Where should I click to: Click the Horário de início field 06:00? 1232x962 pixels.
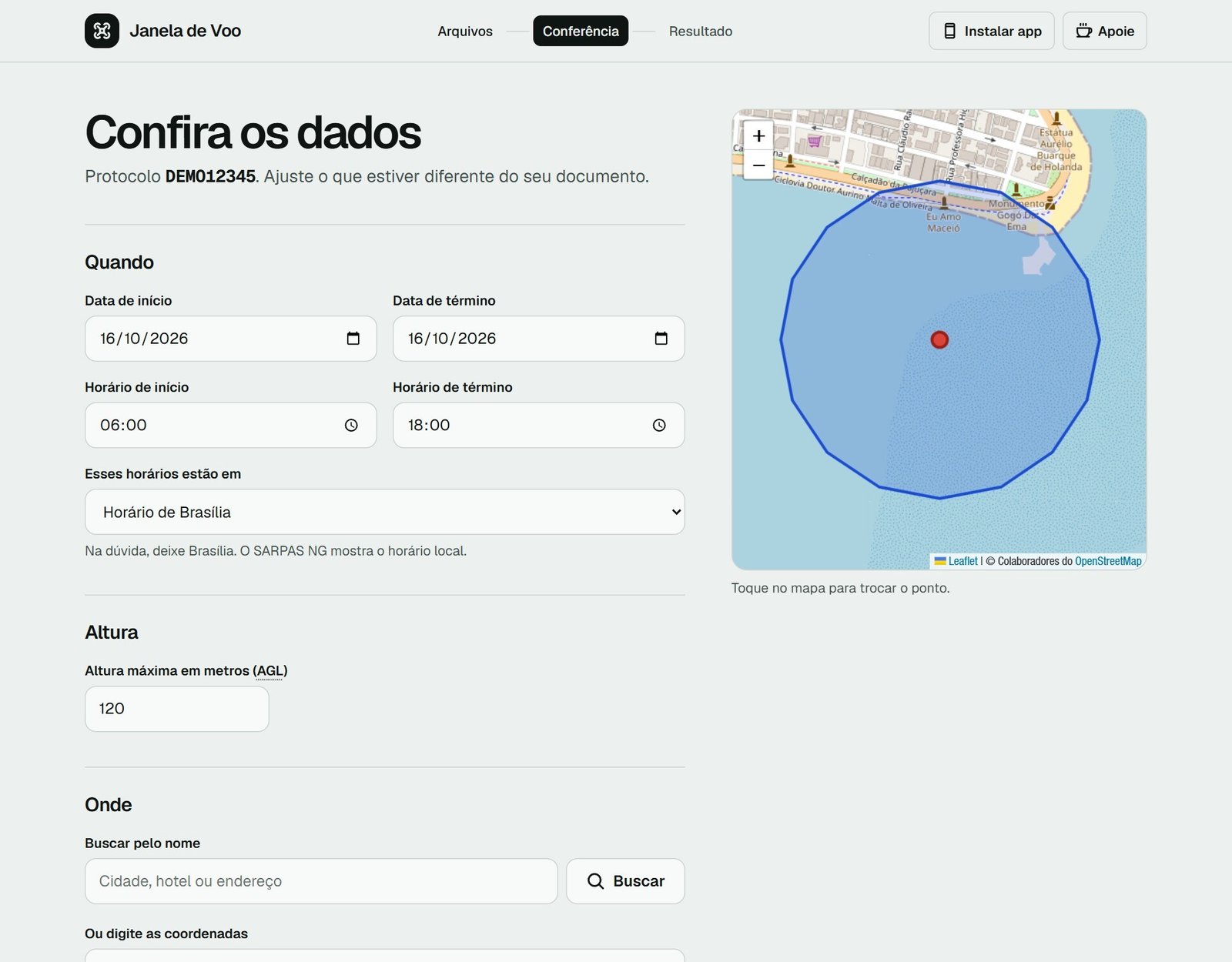(231, 426)
